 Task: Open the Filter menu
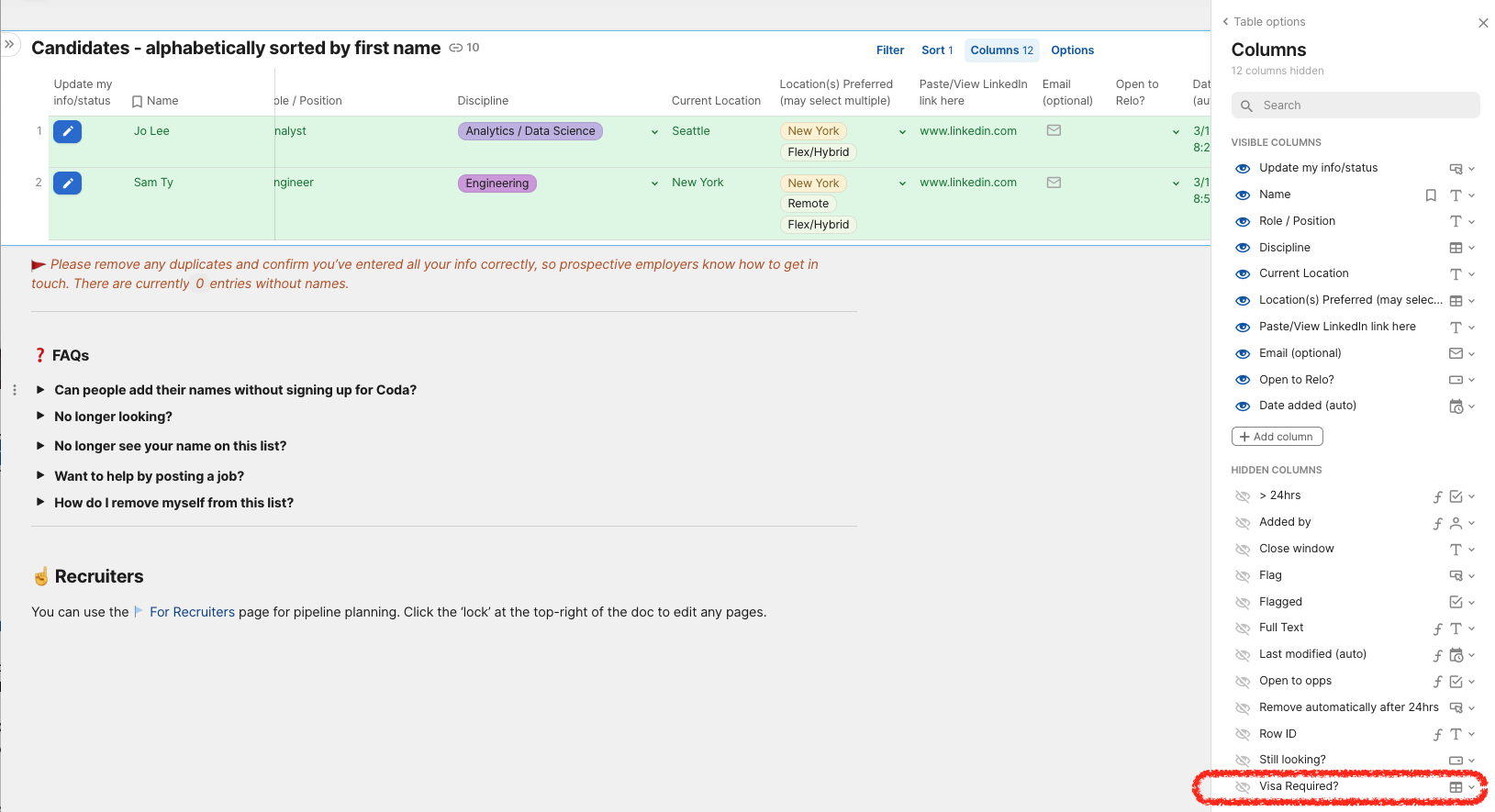pos(889,50)
